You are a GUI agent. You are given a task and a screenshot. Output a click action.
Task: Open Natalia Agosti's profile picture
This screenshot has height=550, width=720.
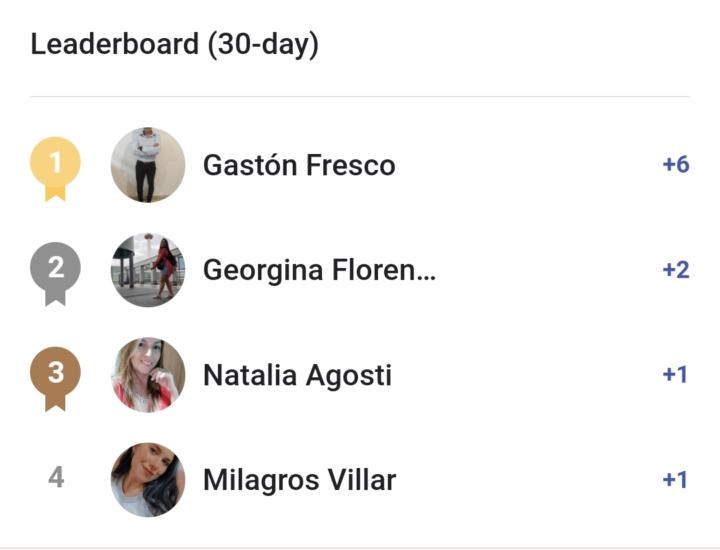tap(148, 375)
